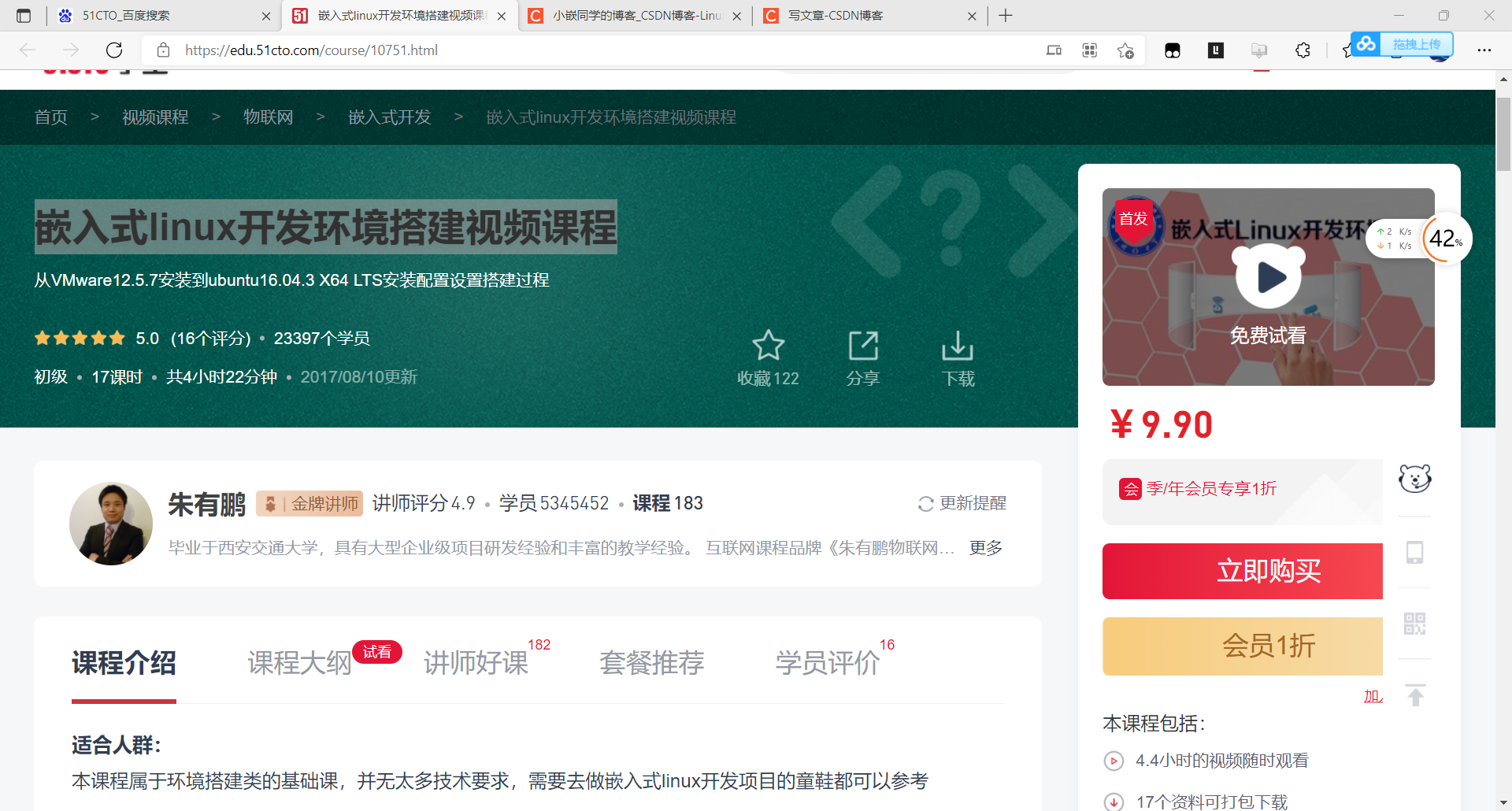Open the mobile app phone icon
The image size is (1512, 811).
(x=1415, y=553)
